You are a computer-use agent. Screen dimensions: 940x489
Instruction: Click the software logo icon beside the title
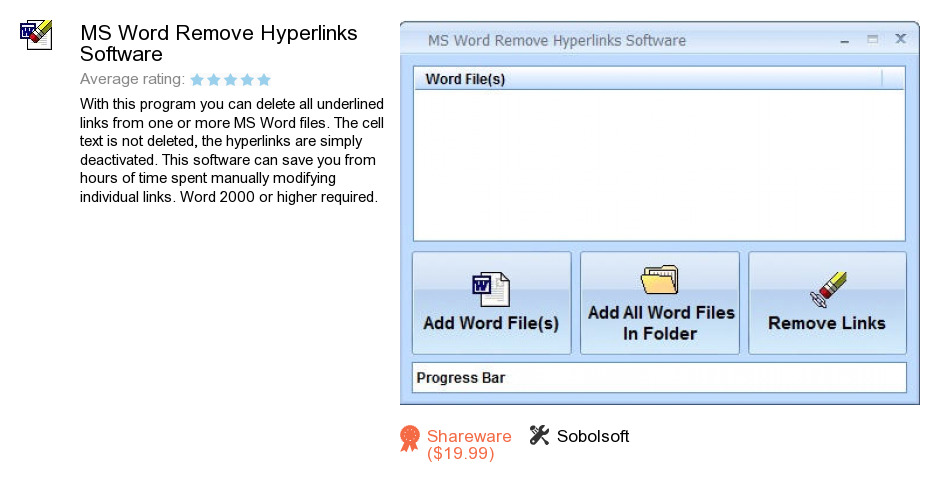(36, 35)
